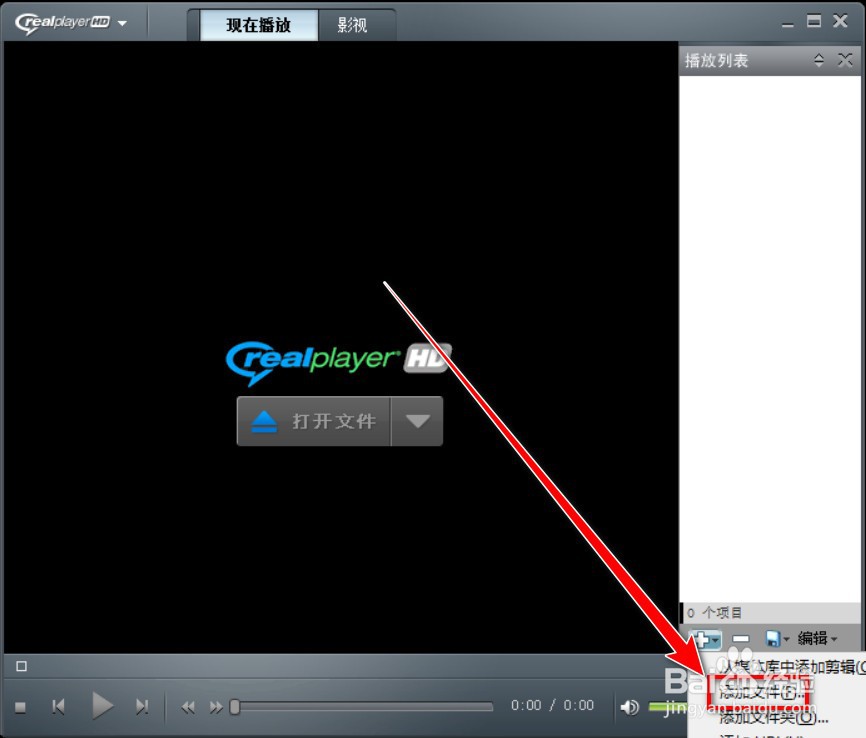Switch to the 现在播放 tab

[x=258, y=25]
